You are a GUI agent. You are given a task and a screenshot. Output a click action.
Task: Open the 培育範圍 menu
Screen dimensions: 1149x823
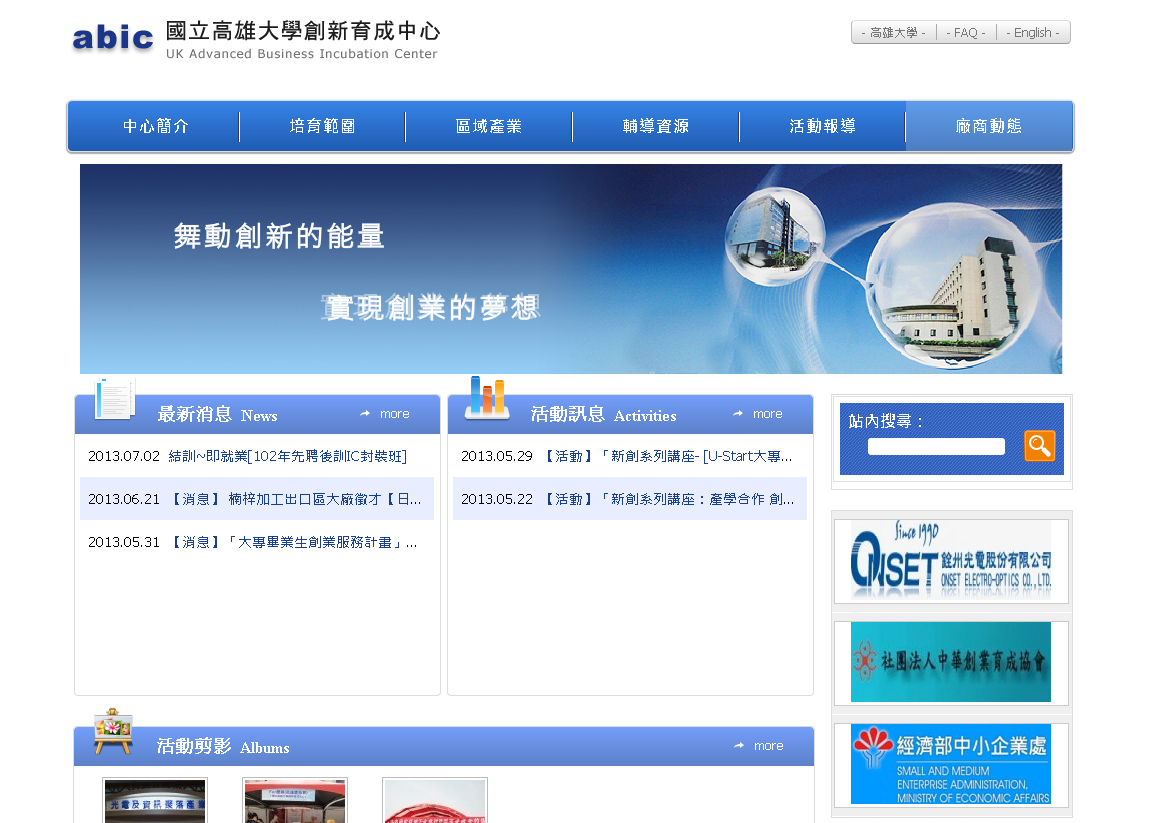[322, 127]
